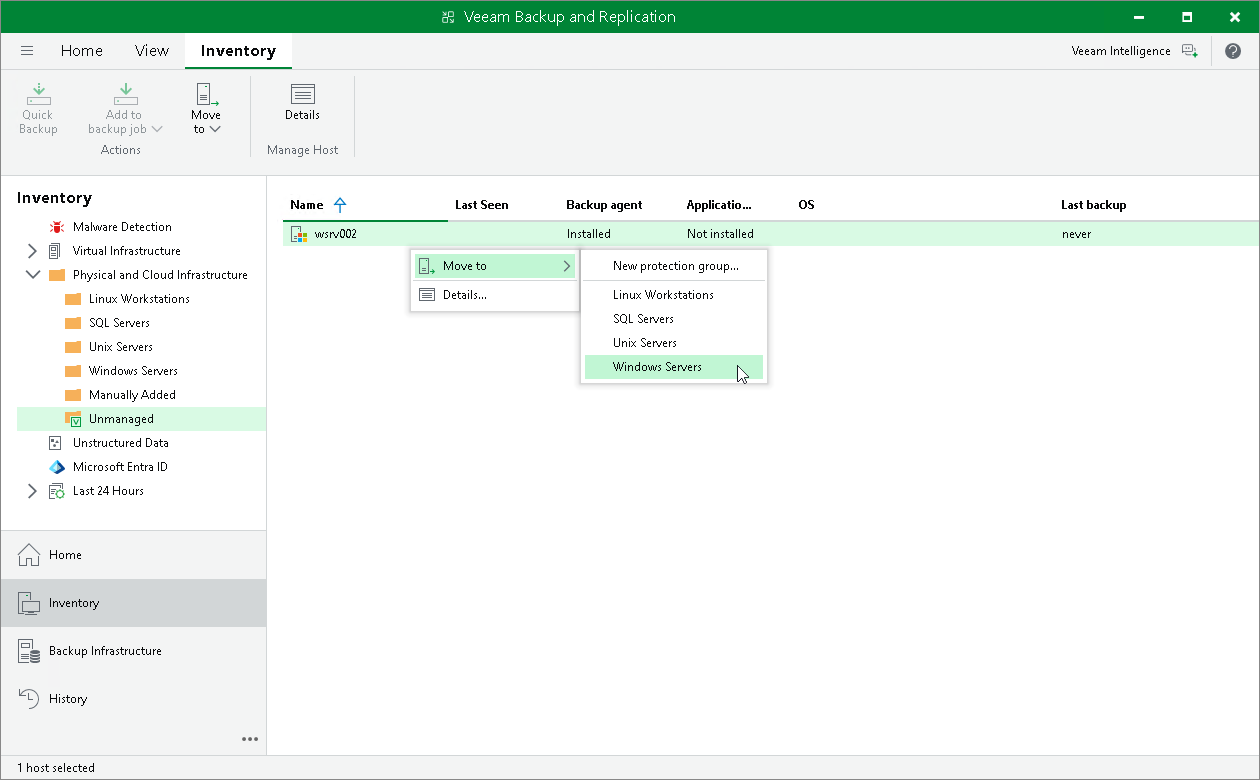
Task: Open the Add to backup job dropdown
Action: pos(125,109)
